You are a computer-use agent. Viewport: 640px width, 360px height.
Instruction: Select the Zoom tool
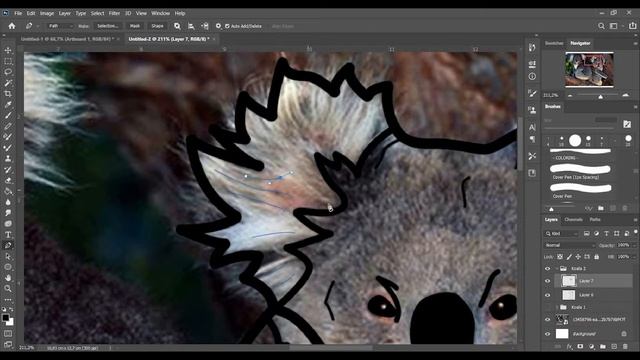click(x=8, y=289)
